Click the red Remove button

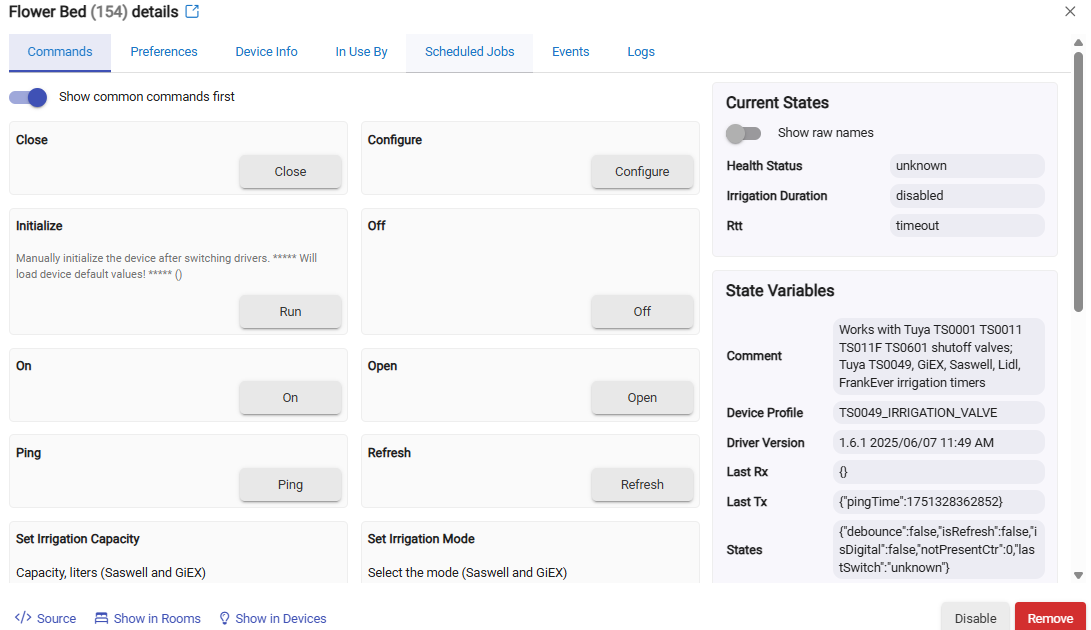[1050, 618]
